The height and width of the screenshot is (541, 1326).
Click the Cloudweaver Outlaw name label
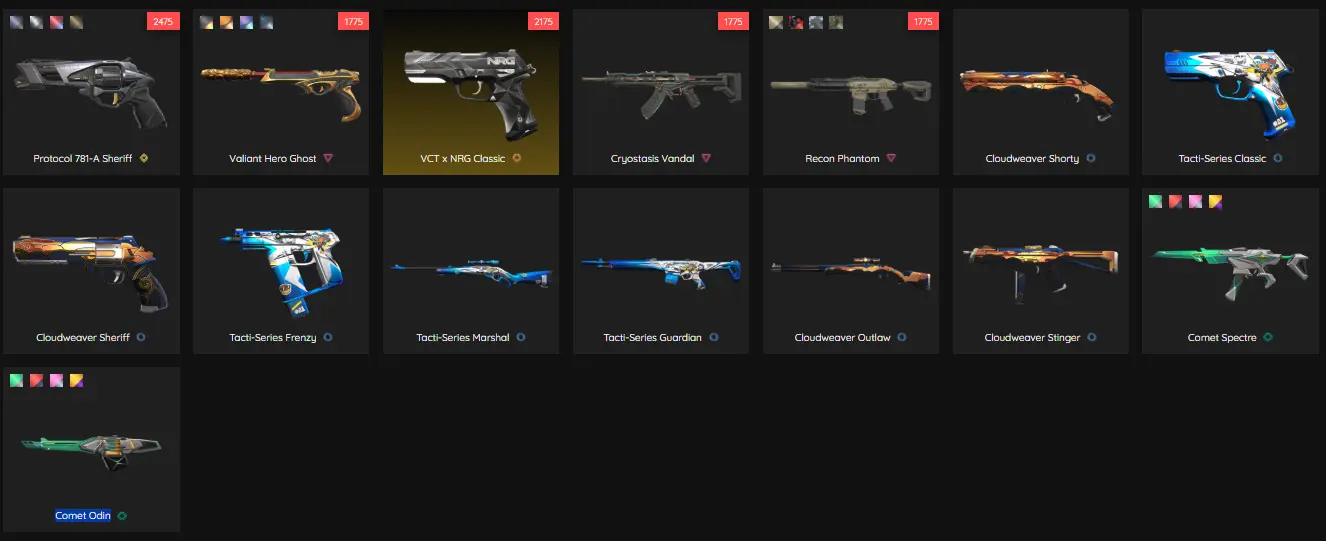842,337
